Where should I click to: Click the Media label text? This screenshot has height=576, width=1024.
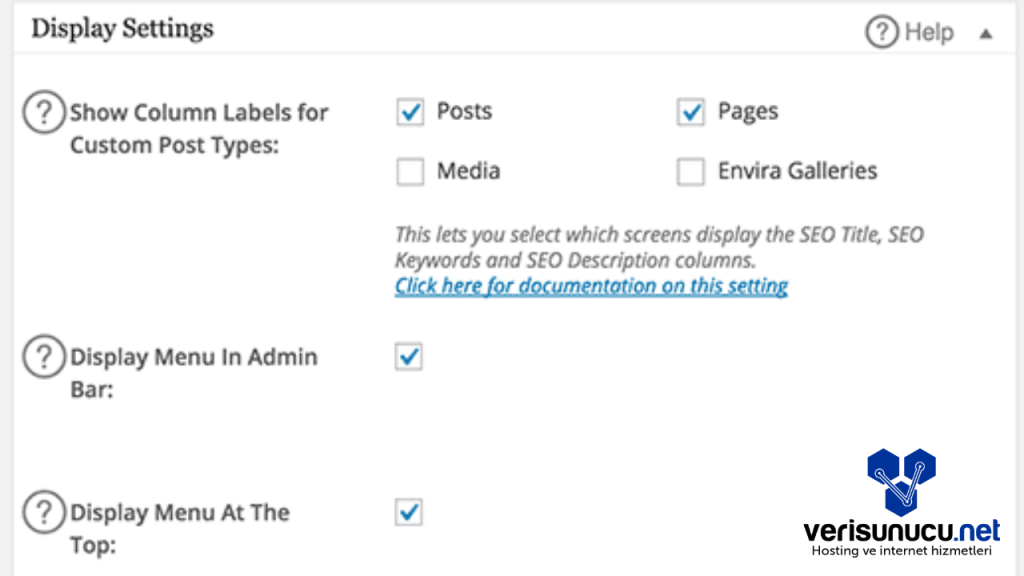(468, 171)
